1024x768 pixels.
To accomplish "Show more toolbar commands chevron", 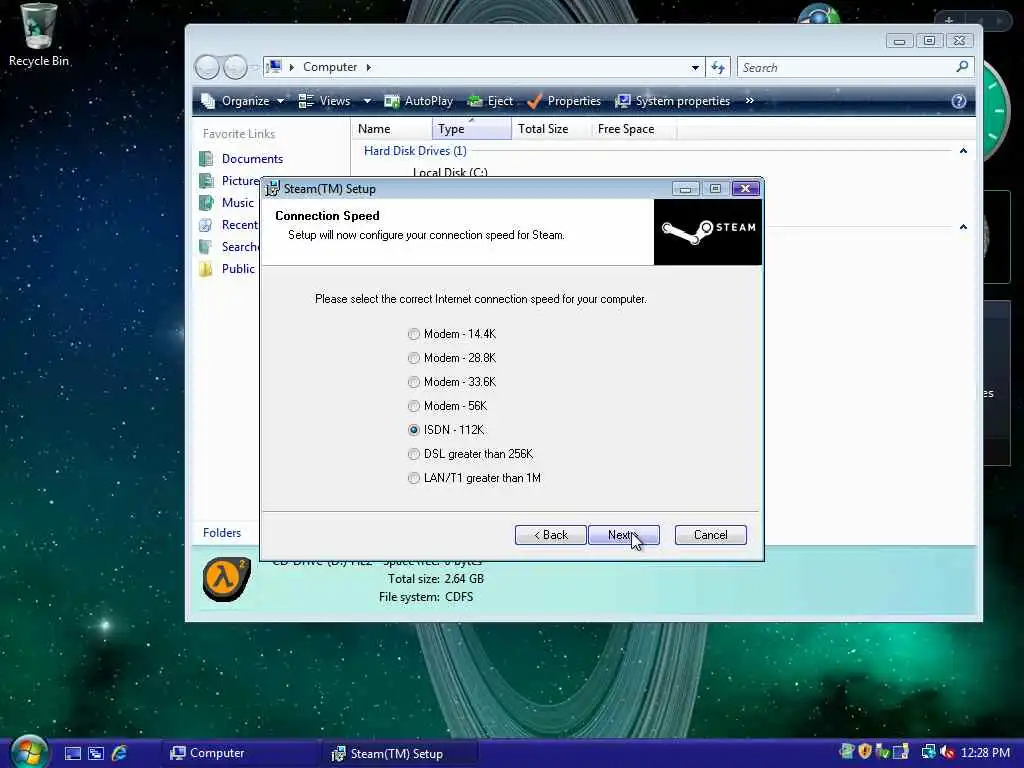I will (x=750, y=101).
